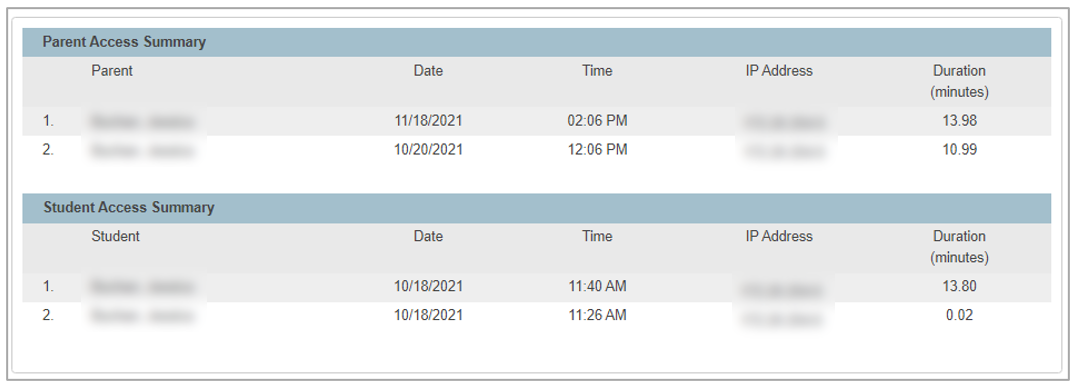Click the Student Access Summary header
Viewport: 1077px width, 385px height.
pos(128,207)
